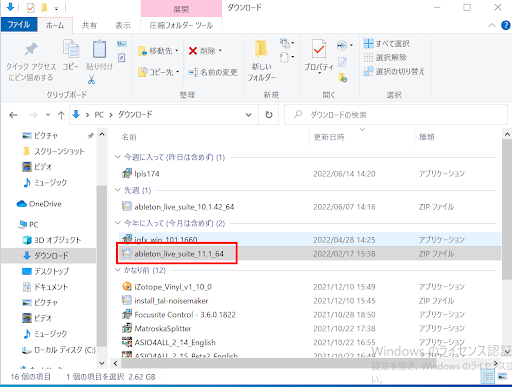Open Local Disk (C:) in navigation pane
Viewport: 512px width, 387px height.
click(59, 350)
